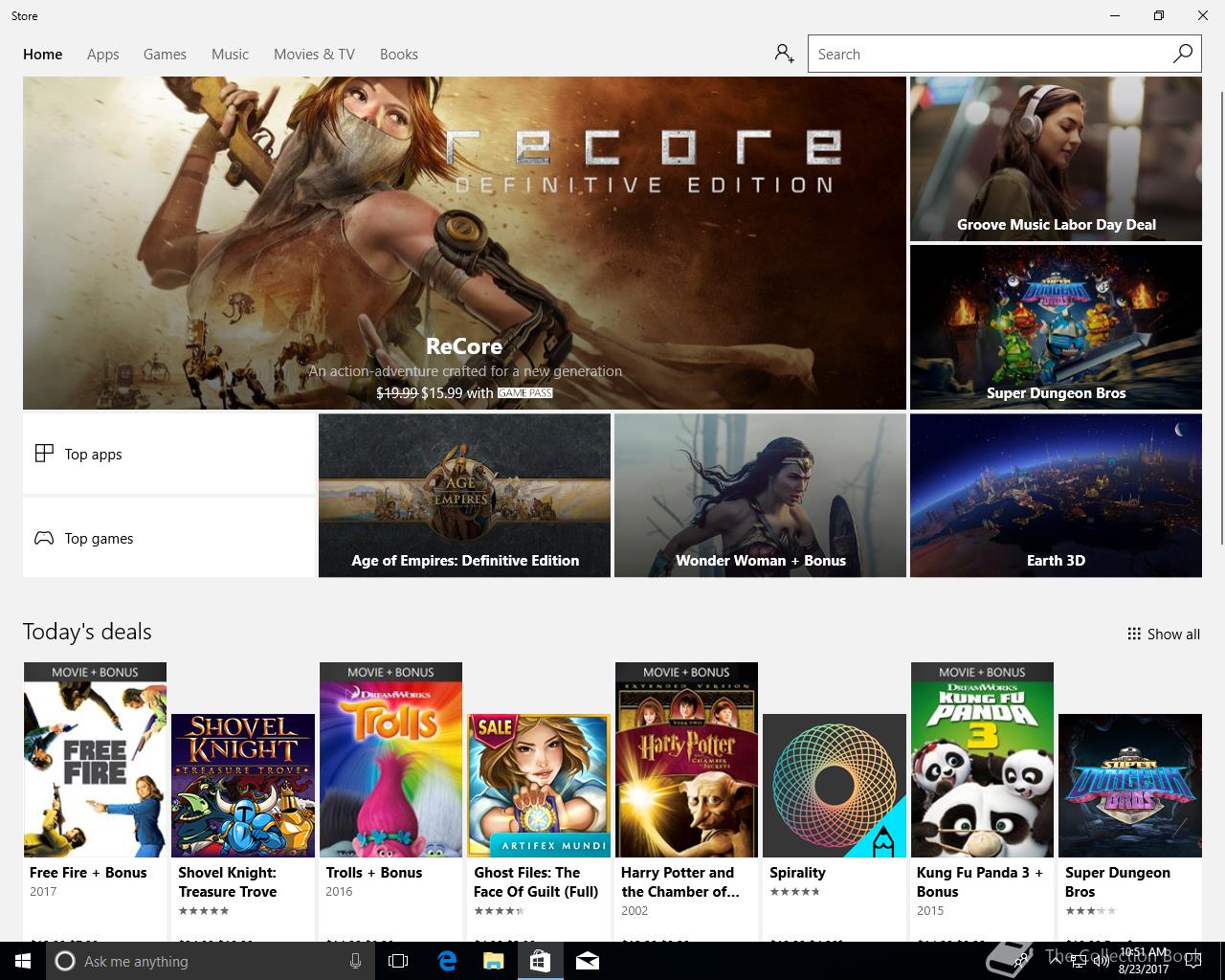
Task: Open the Trolls movie poster
Action: [390, 760]
